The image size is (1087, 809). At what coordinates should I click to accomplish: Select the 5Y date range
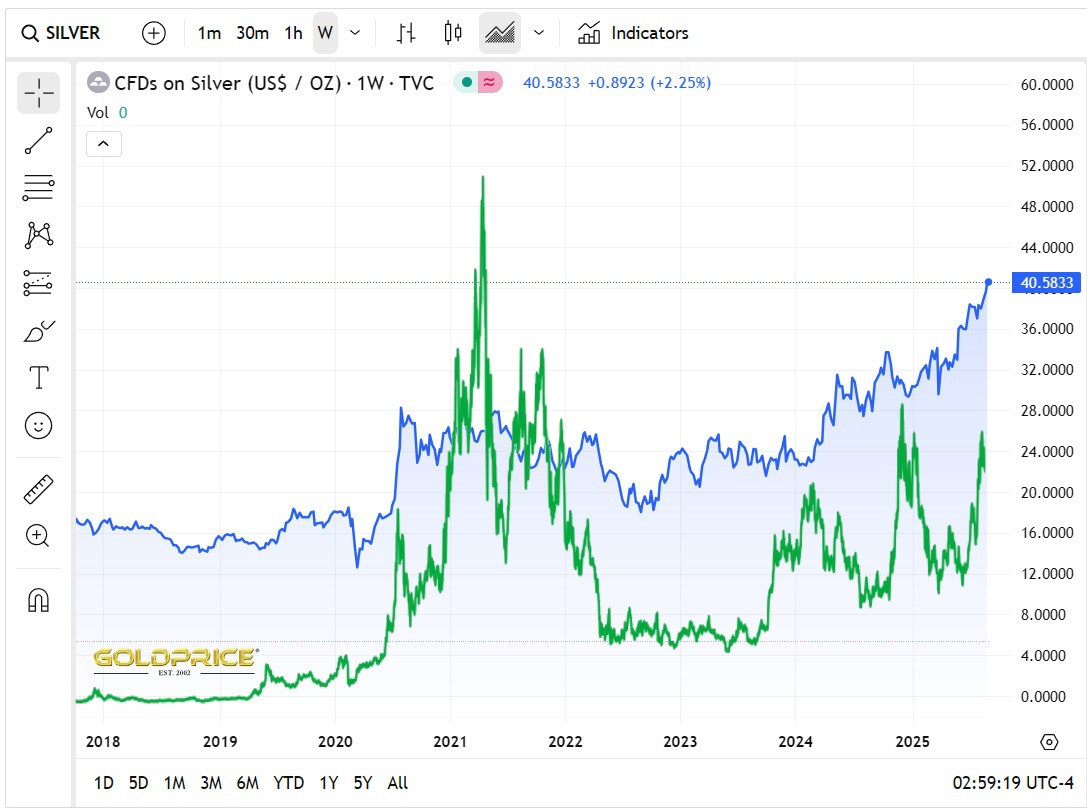(363, 783)
